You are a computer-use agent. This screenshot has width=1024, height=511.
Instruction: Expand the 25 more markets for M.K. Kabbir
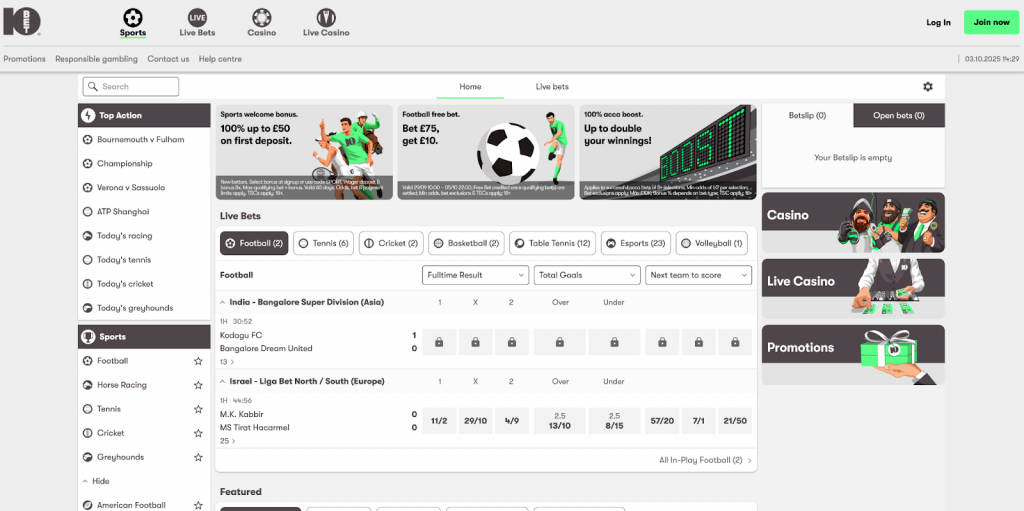227,441
